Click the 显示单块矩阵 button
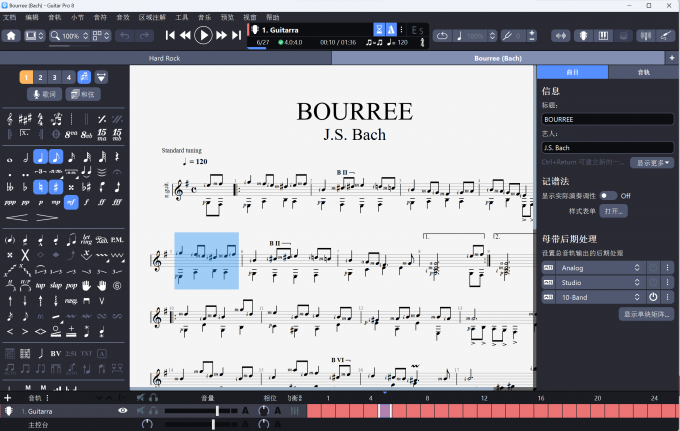This screenshot has width=680, height=431. (x=645, y=314)
